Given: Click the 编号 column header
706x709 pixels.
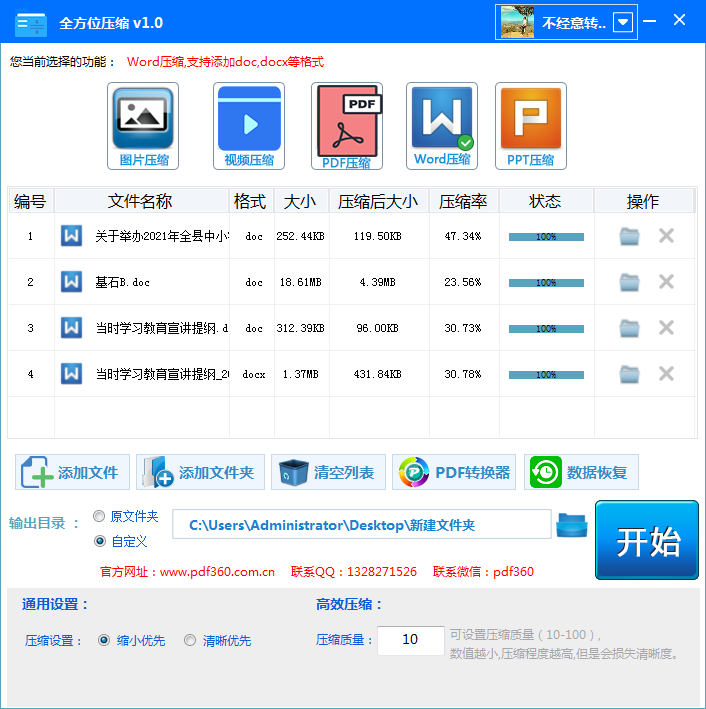Looking at the screenshot, I should 31,201.
